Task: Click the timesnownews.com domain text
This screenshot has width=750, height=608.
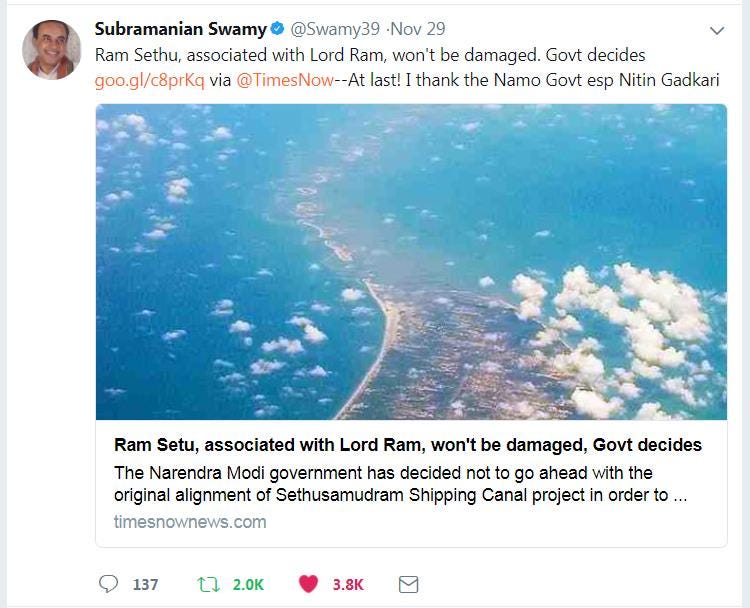Action: [x=190, y=521]
